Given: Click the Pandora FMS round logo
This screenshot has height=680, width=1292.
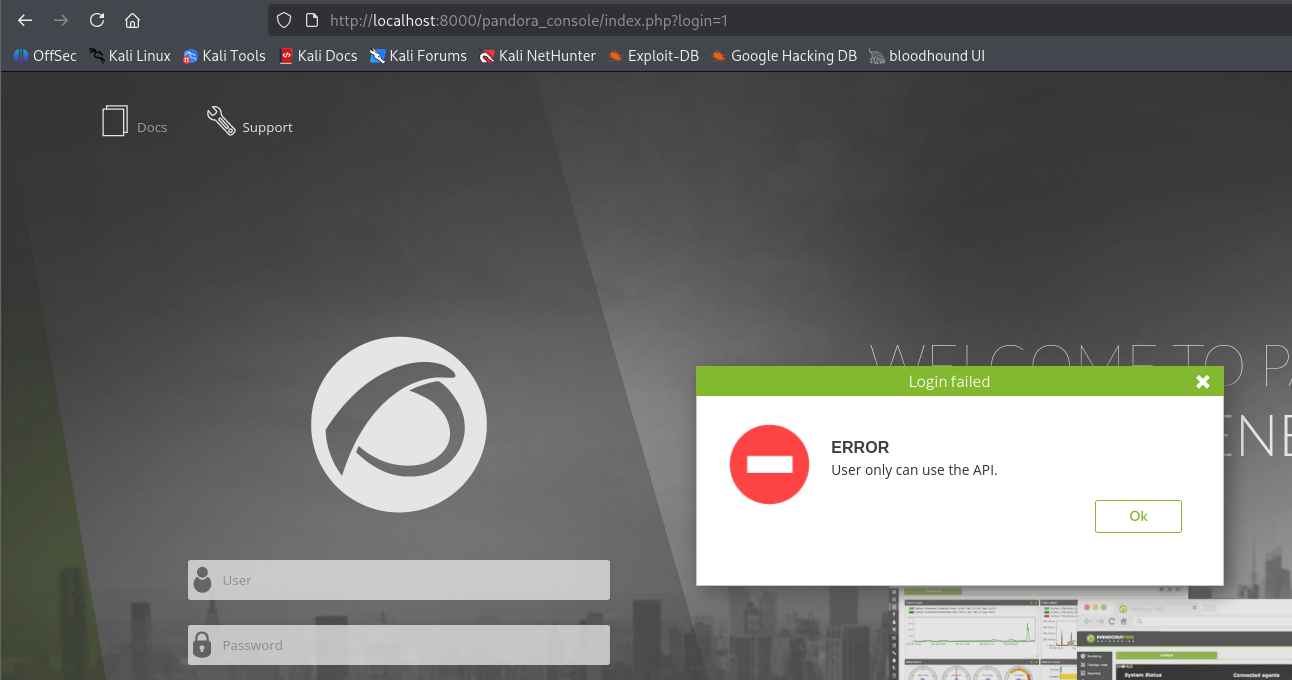Looking at the screenshot, I should pos(399,425).
